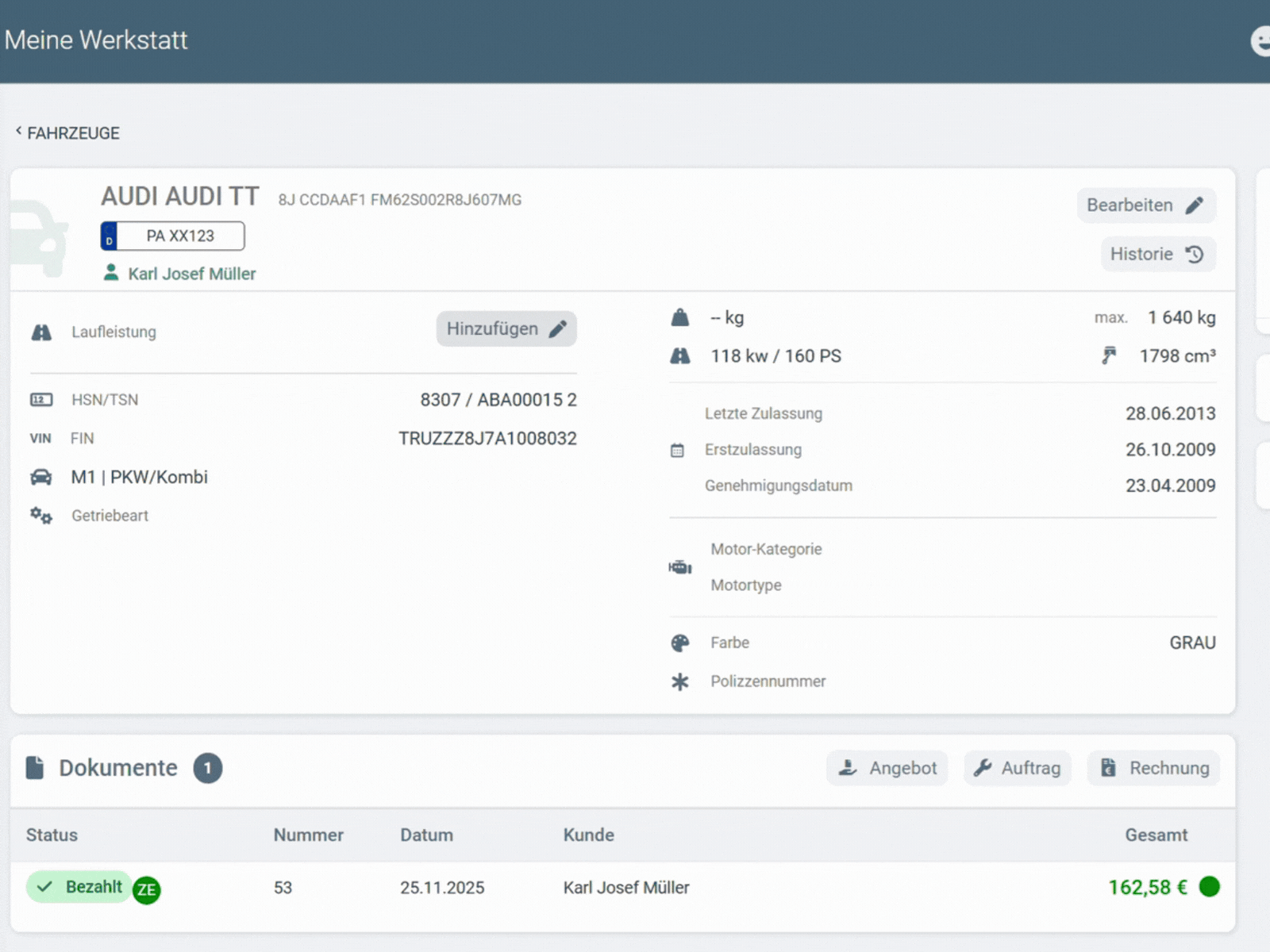Click the Laufleistung road icon
Screen dimensions: 1270x952
point(41,332)
